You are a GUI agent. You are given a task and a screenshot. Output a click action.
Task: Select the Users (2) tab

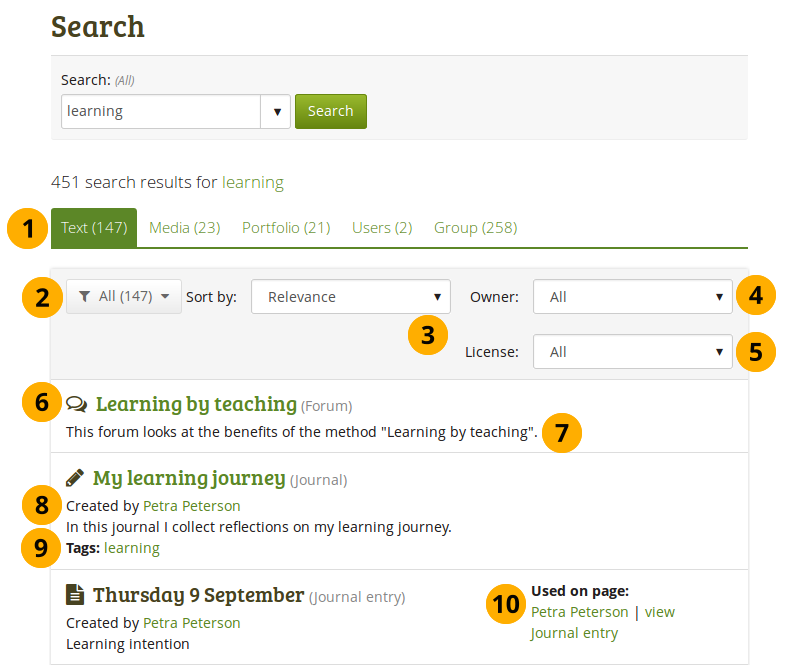point(382,228)
